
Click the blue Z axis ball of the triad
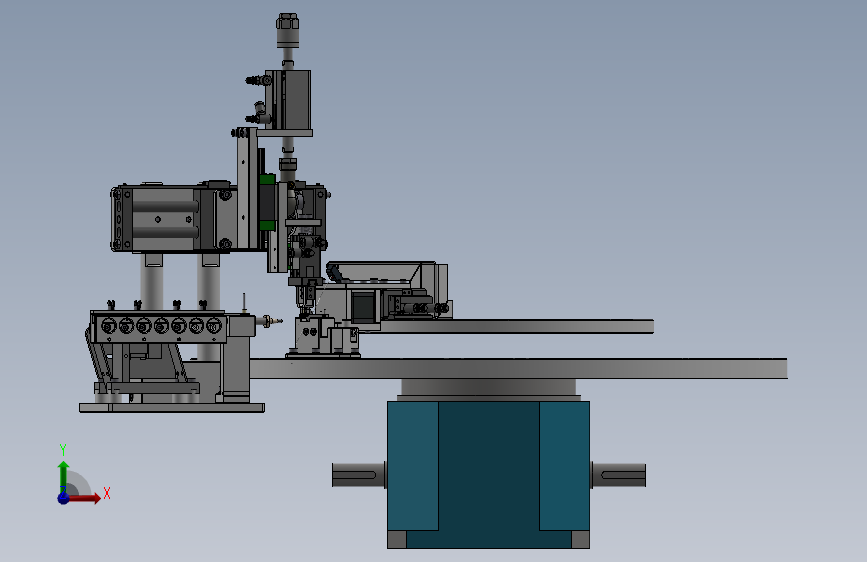click(x=64, y=498)
